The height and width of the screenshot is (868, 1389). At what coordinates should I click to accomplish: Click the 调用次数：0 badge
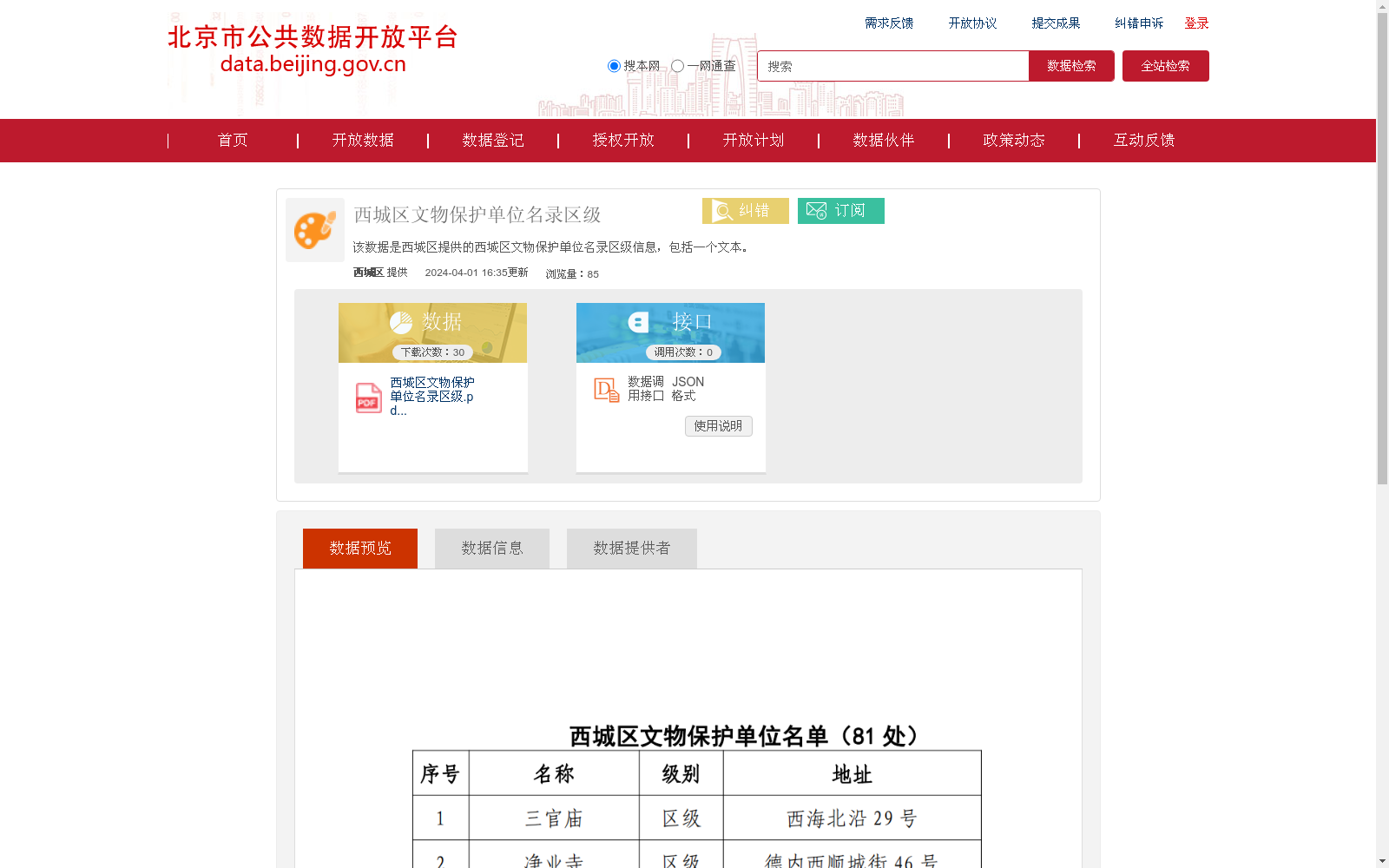(683, 352)
